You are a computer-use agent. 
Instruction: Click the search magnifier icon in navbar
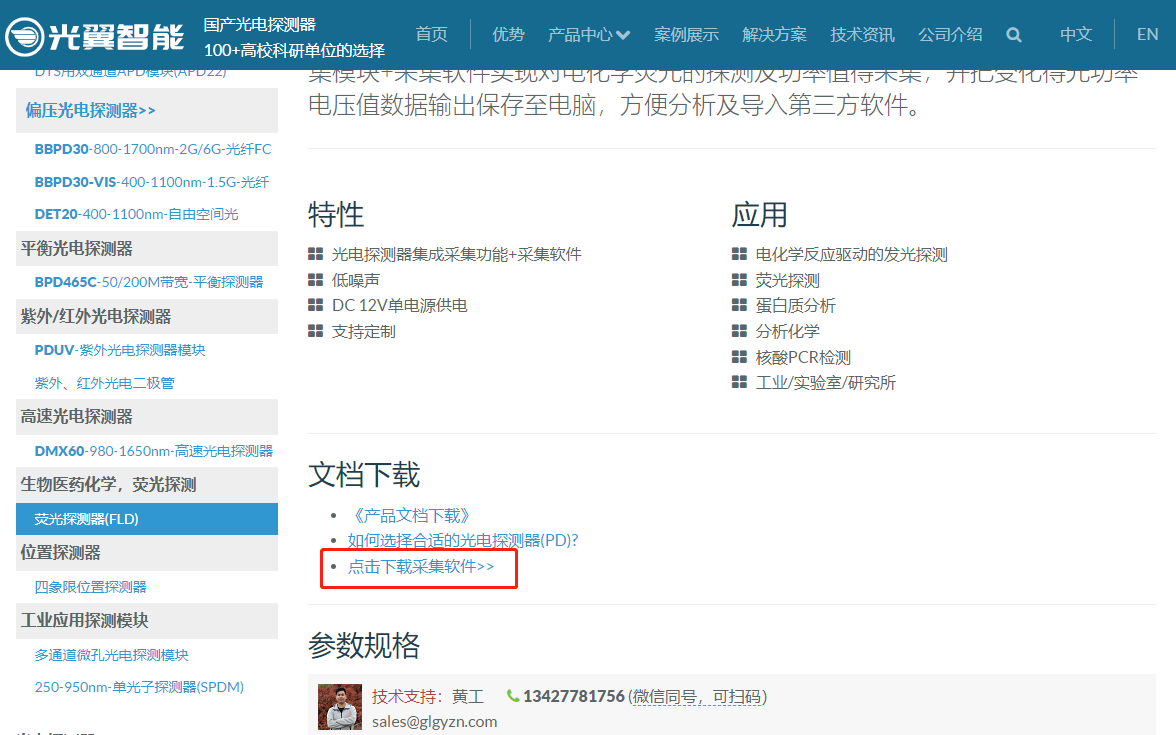(x=1013, y=35)
